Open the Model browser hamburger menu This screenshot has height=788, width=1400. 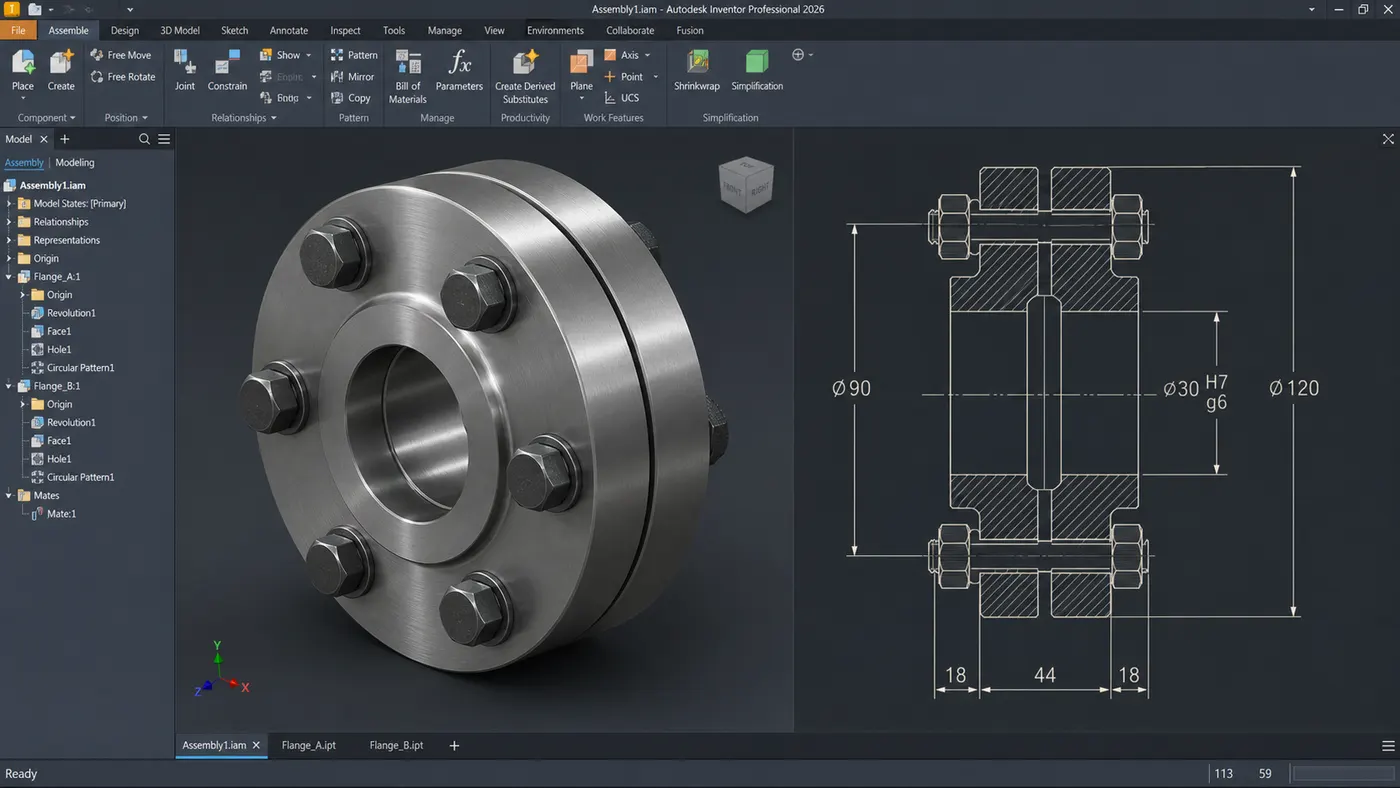(164, 139)
